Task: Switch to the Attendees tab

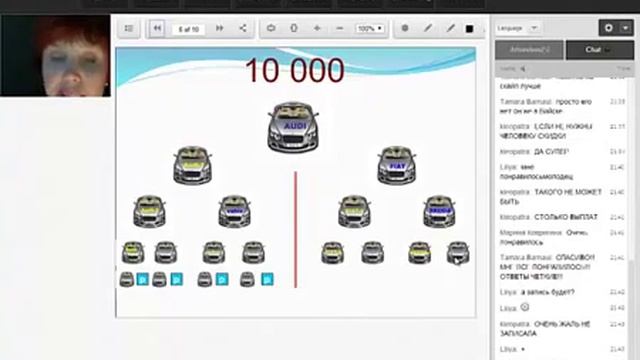Action: click(x=529, y=50)
